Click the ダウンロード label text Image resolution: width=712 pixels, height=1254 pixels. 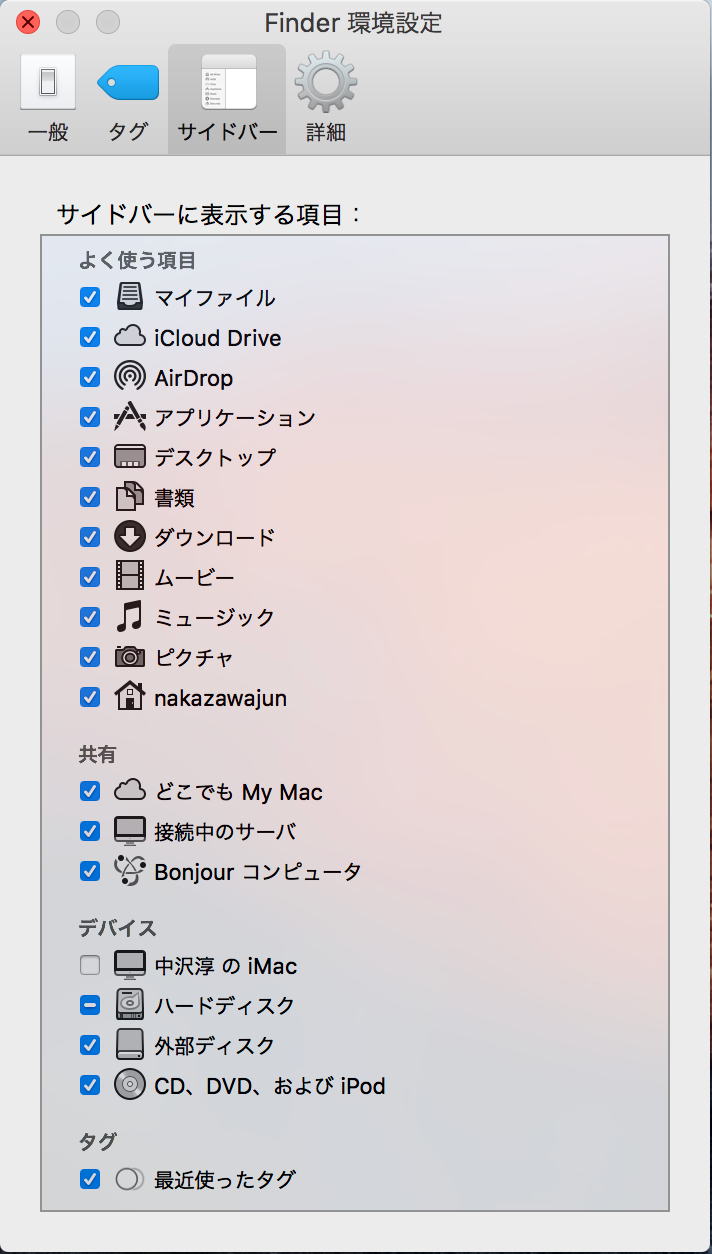click(215, 538)
